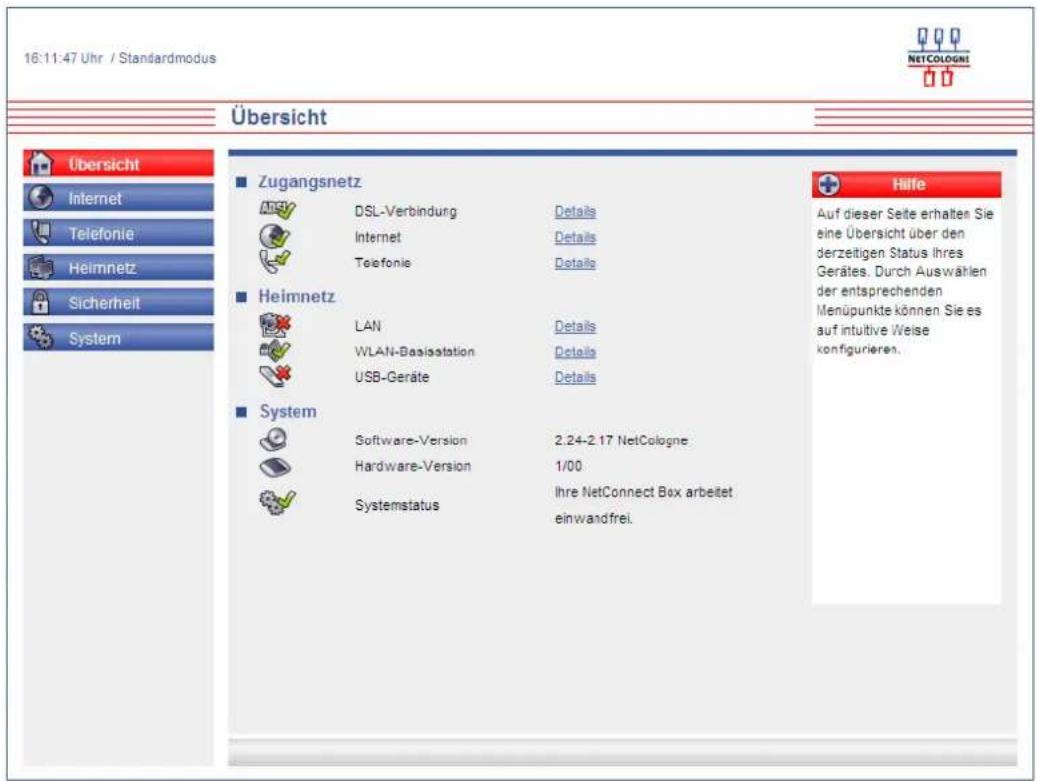Screen dimensions: 1037x781
Task: Click the time display 16:11:47 Uhr
Action: [x=63, y=58]
